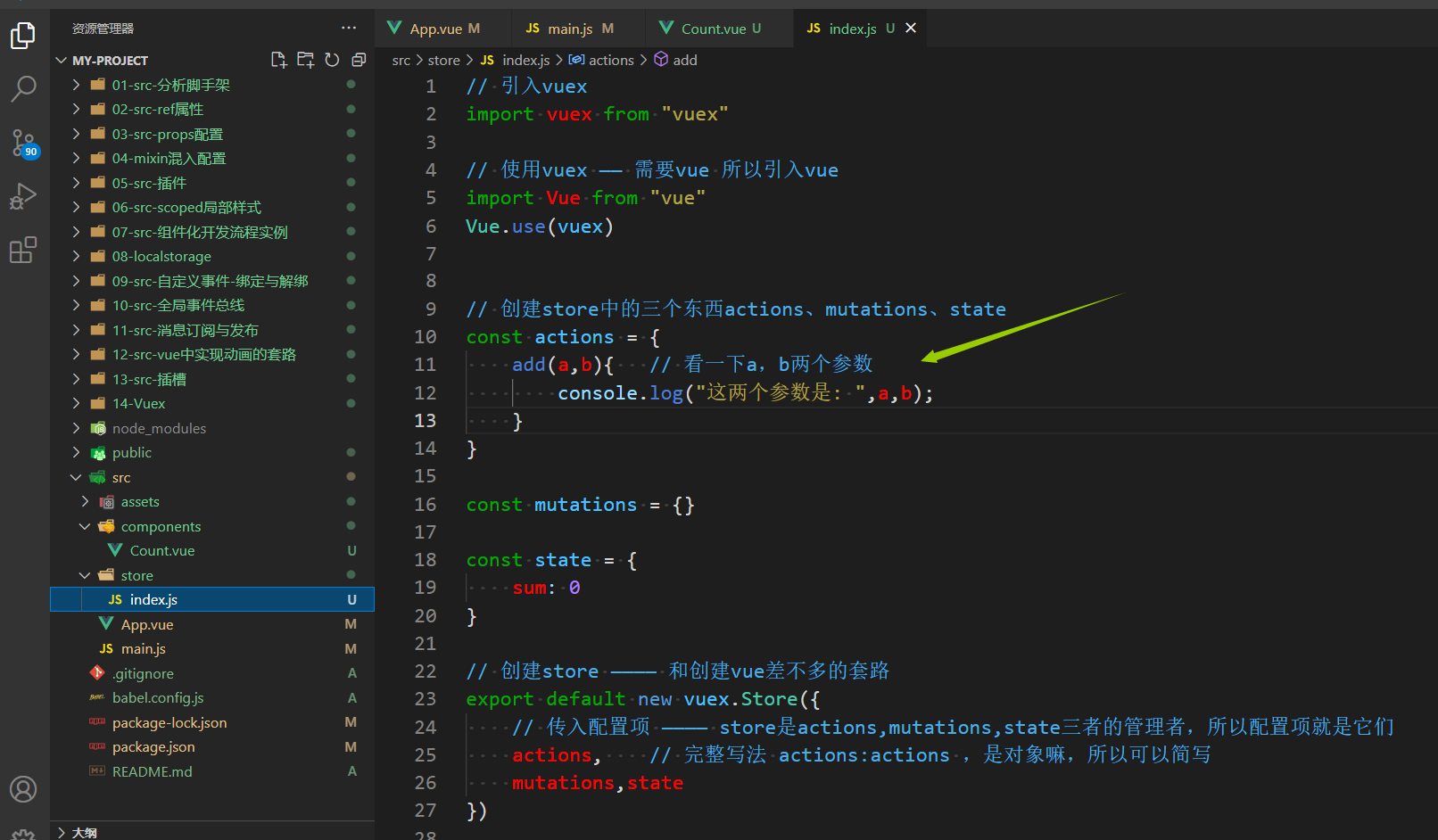The image size is (1438, 840).
Task: Open main.js from the file tree
Action: (212, 648)
